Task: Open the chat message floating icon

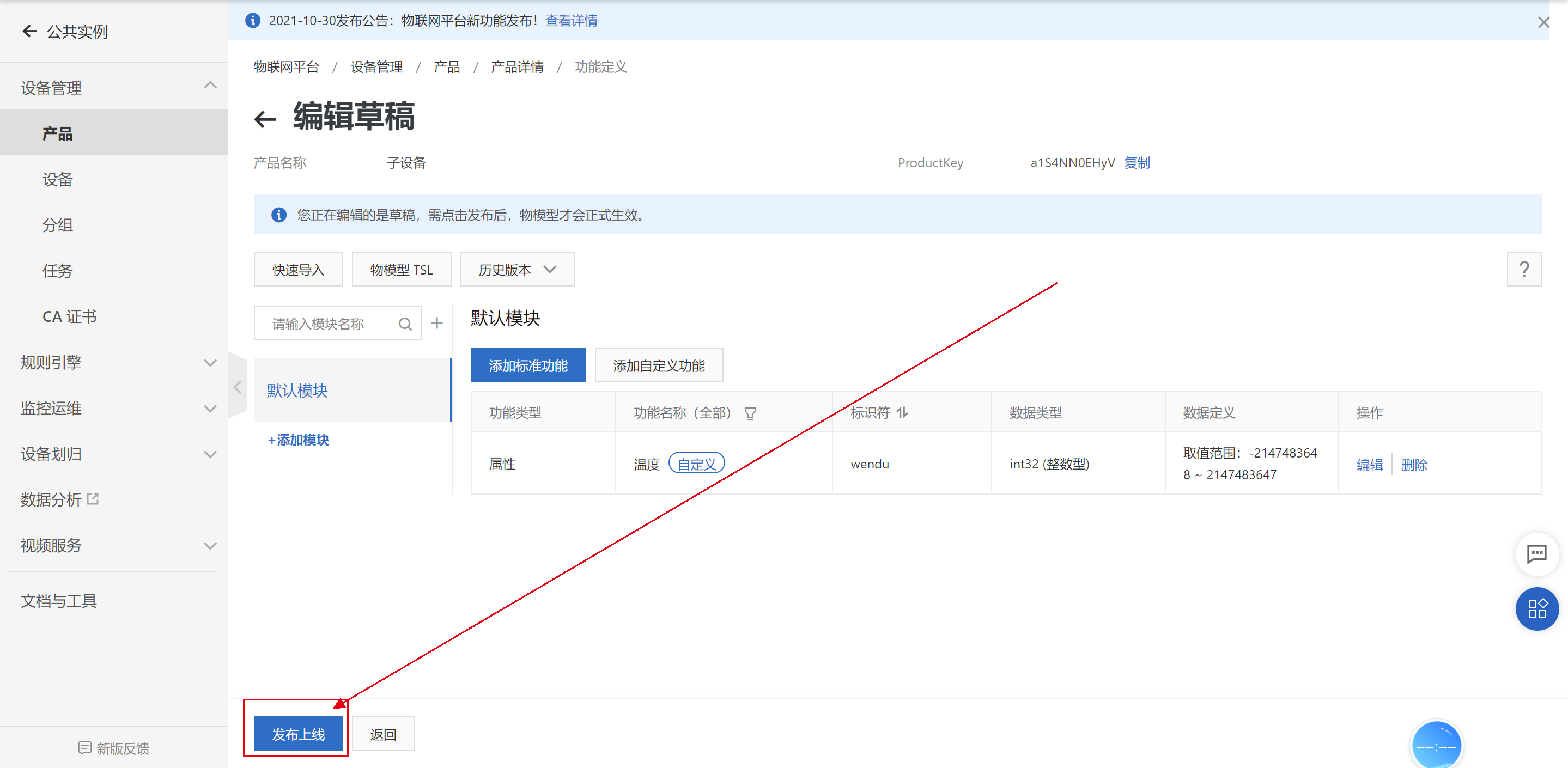Action: (x=1536, y=554)
